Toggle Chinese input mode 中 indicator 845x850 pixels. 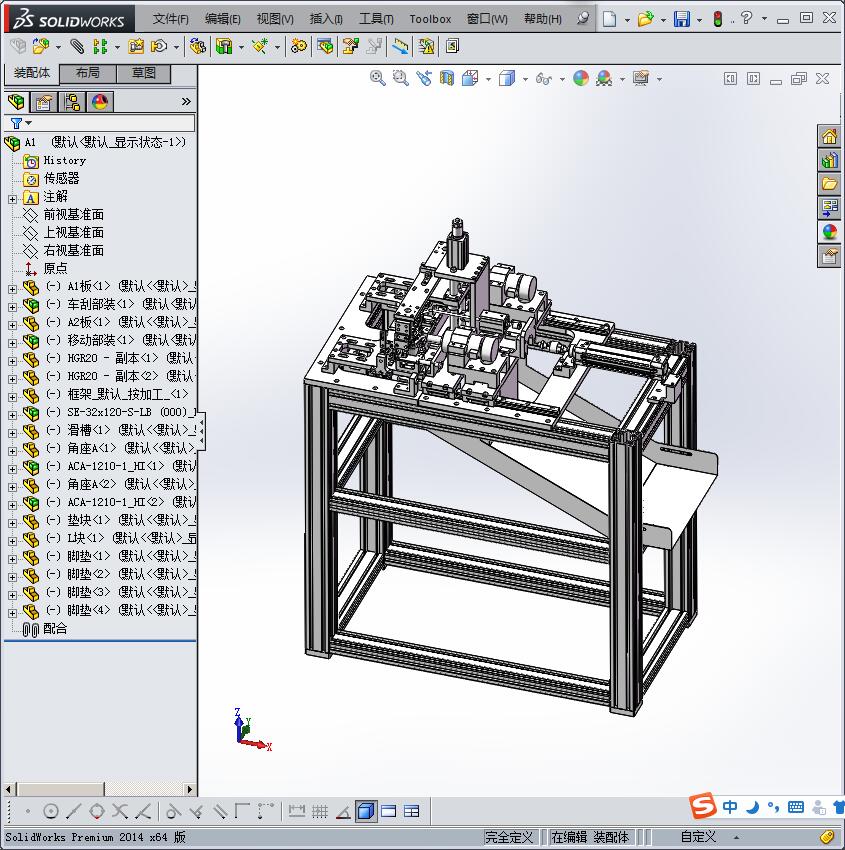point(730,807)
